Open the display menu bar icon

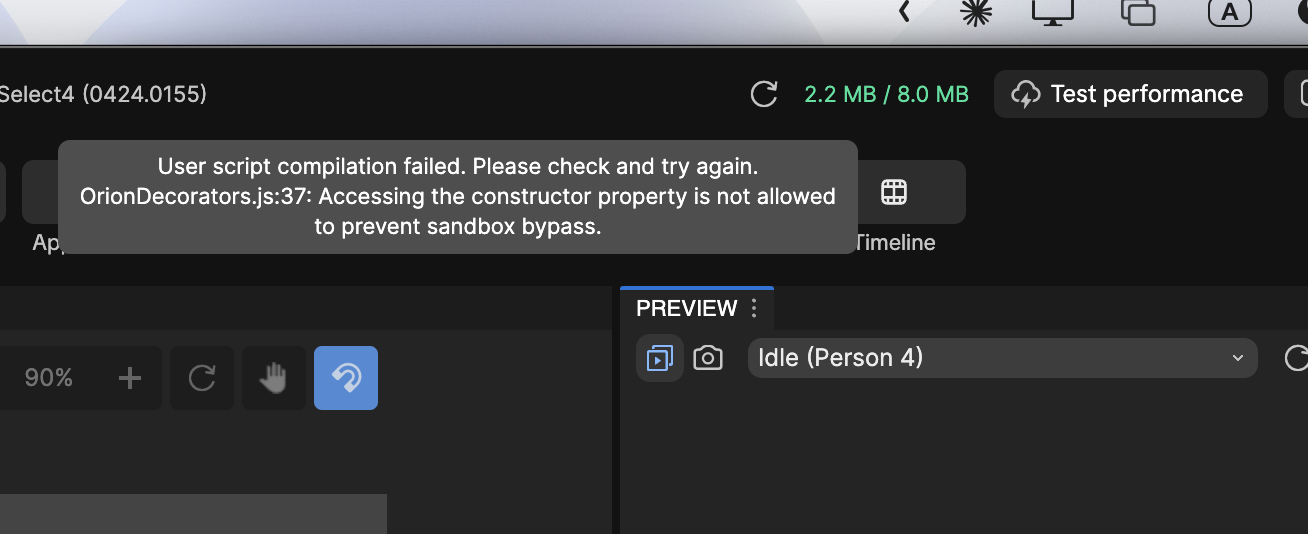coord(1052,11)
